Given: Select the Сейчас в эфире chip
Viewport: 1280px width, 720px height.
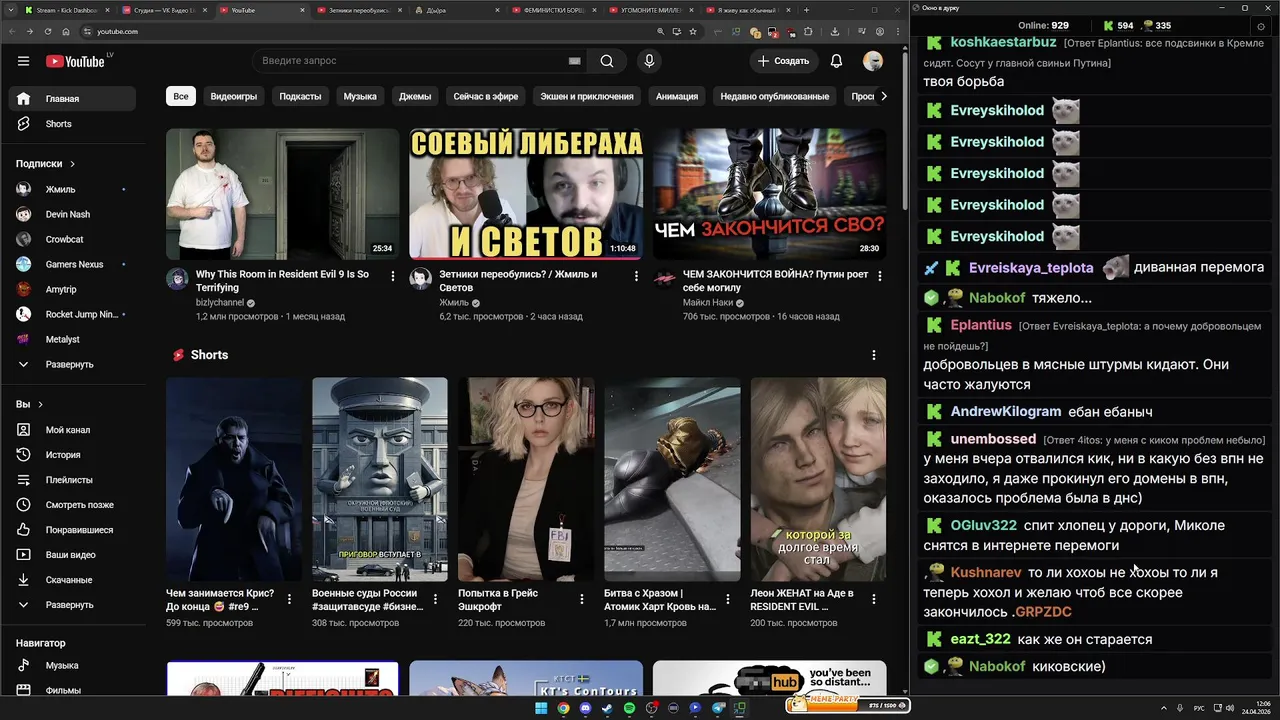Looking at the screenshot, I should coord(486,97).
